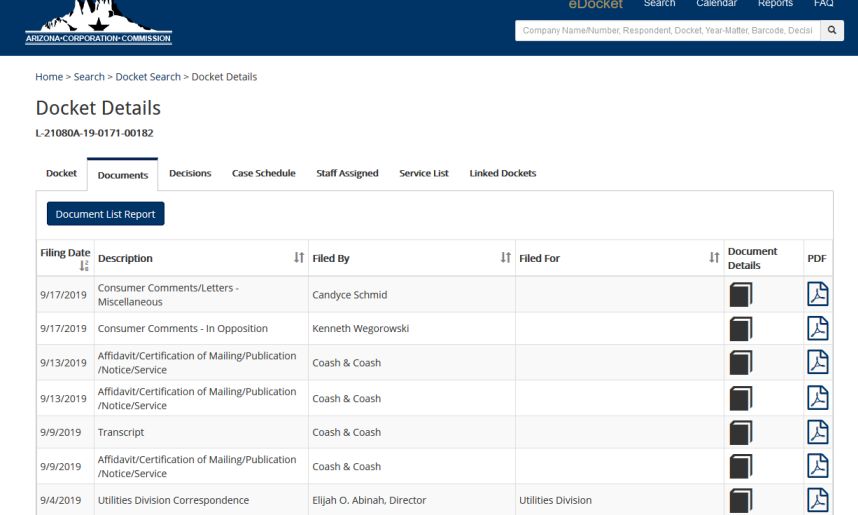Open PDF of the 9/9/2019 Transcript
This screenshot has height=515, width=858.
coord(818,432)
